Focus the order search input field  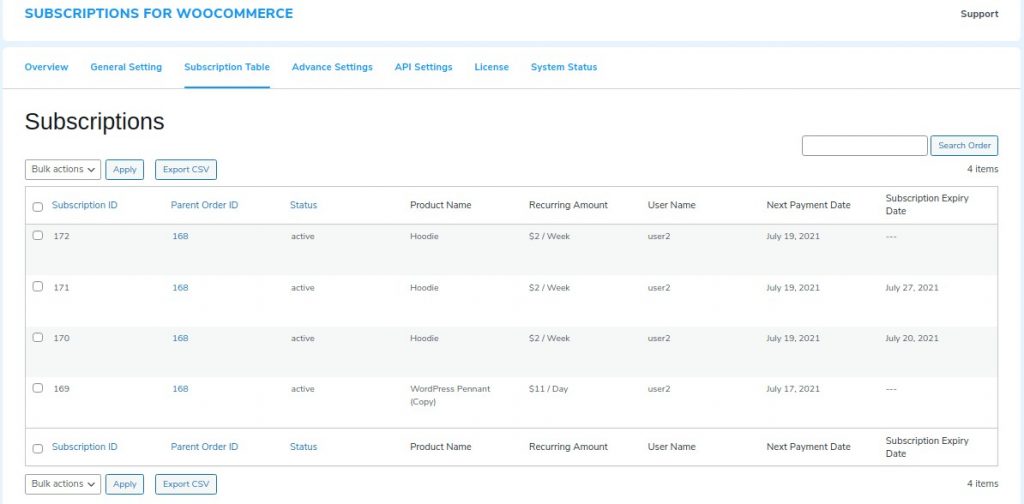(865, 146)
